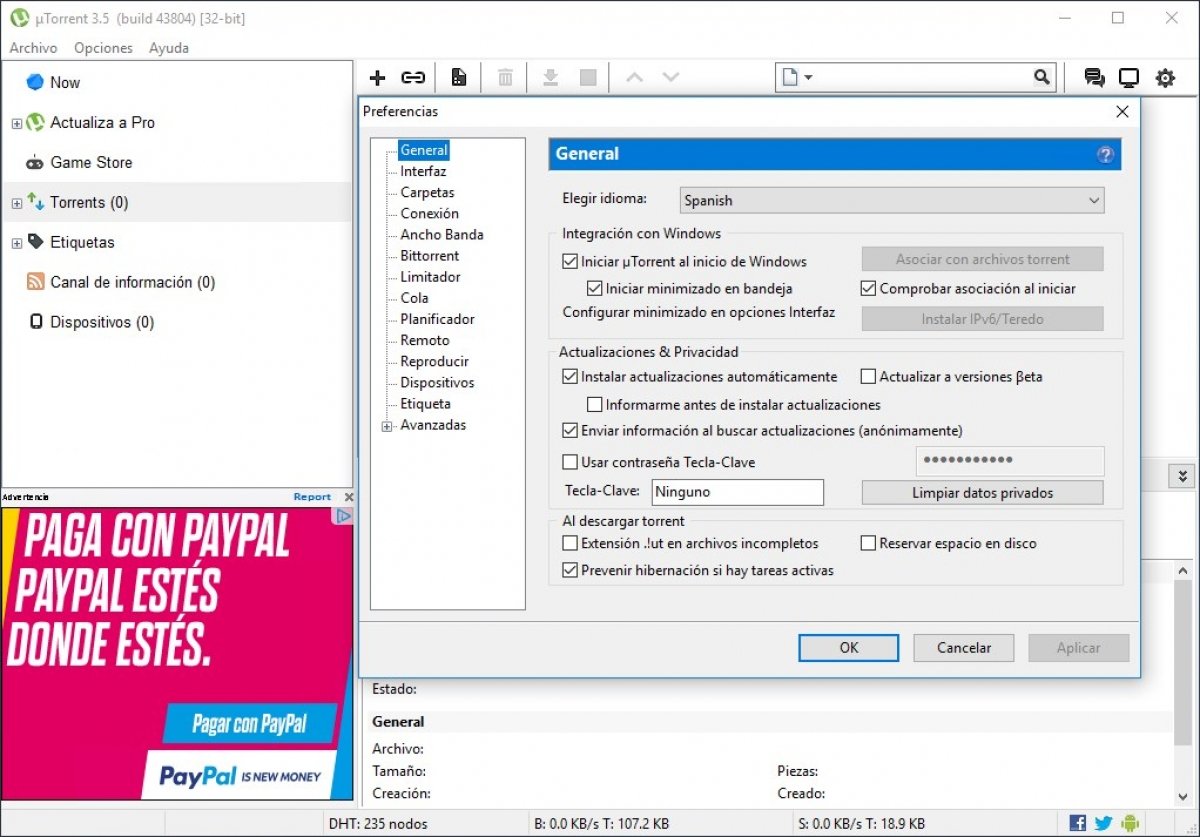Screen dimensions: 1200x837
Task: Click Add Torrent from URL link icon
Action: [413, 78]
